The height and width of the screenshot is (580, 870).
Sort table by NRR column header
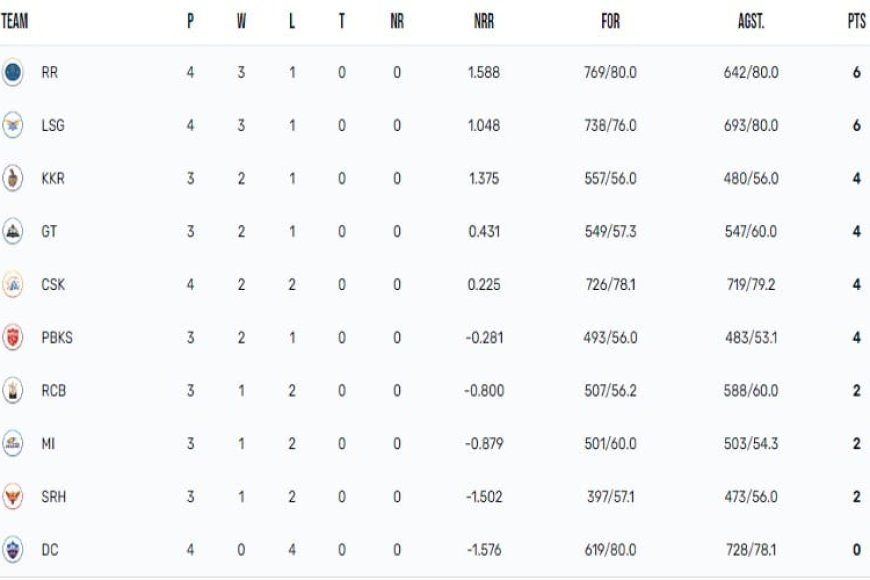484,22
